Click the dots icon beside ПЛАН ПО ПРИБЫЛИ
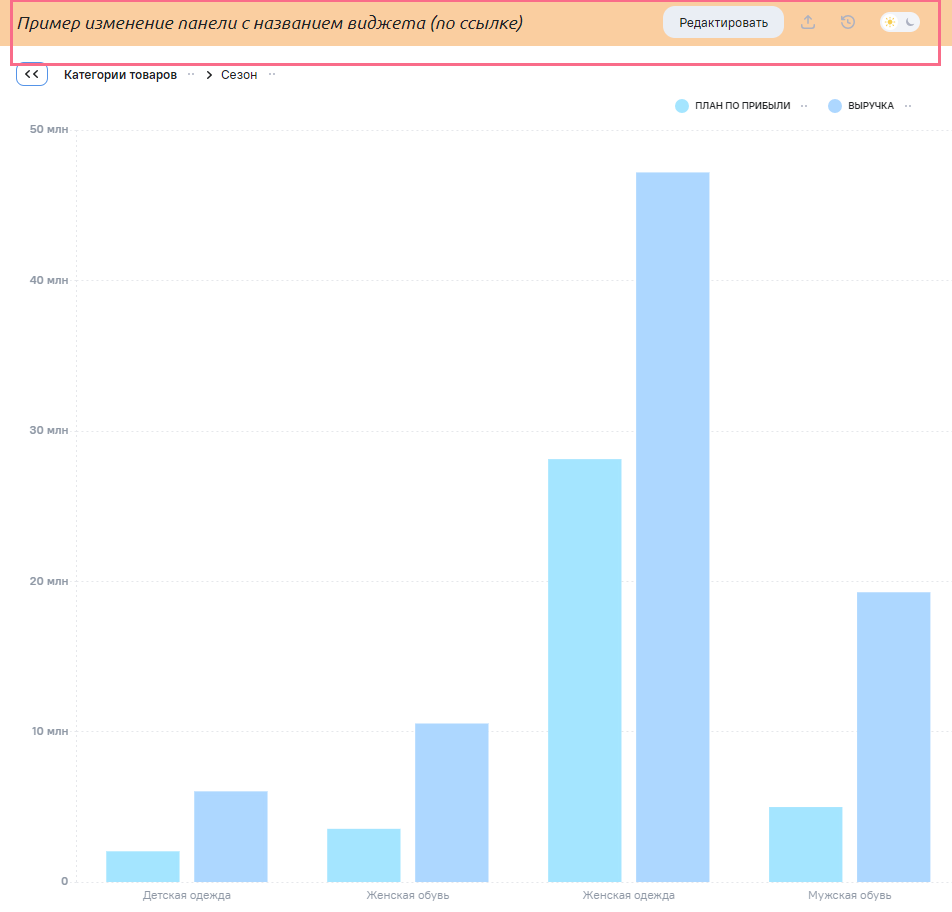Viewport: 952px width, 912px height. (804, 105)
